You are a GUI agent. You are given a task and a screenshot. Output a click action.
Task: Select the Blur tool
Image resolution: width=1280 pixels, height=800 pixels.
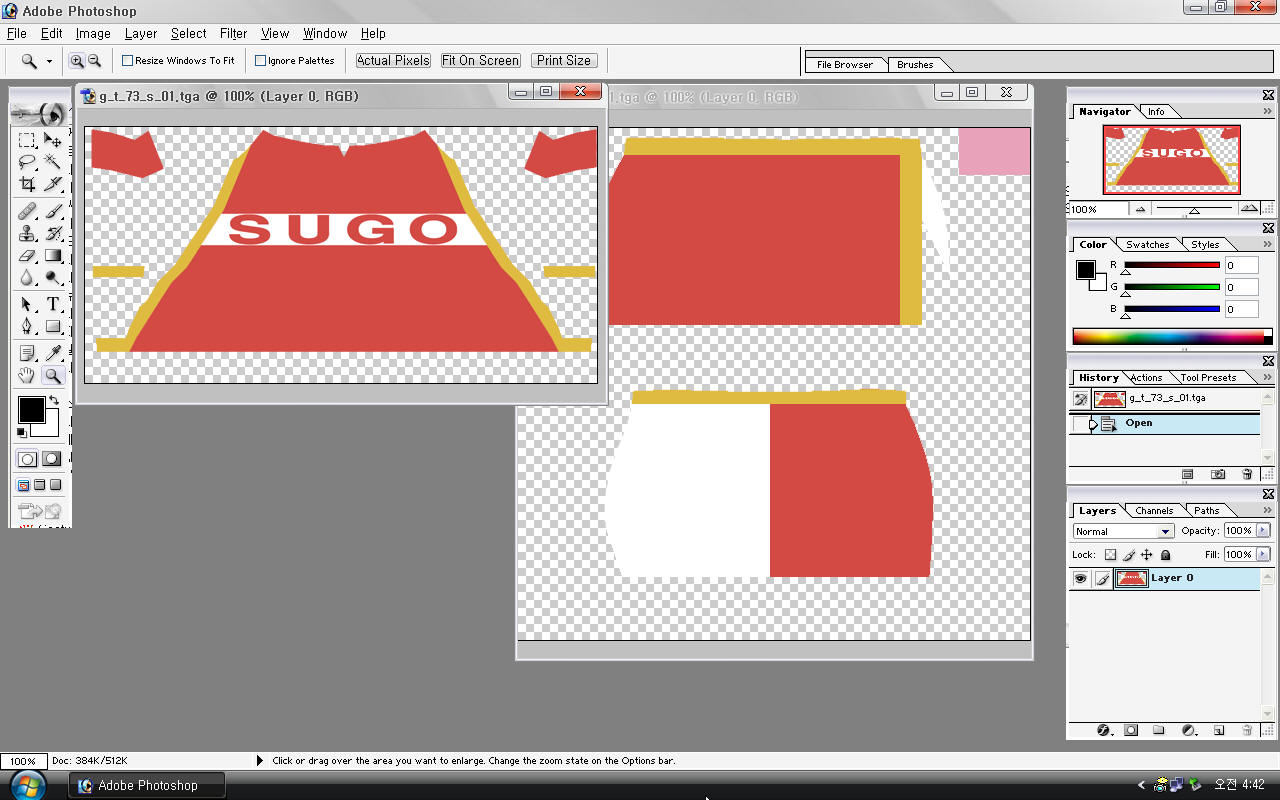coord(28,278)
